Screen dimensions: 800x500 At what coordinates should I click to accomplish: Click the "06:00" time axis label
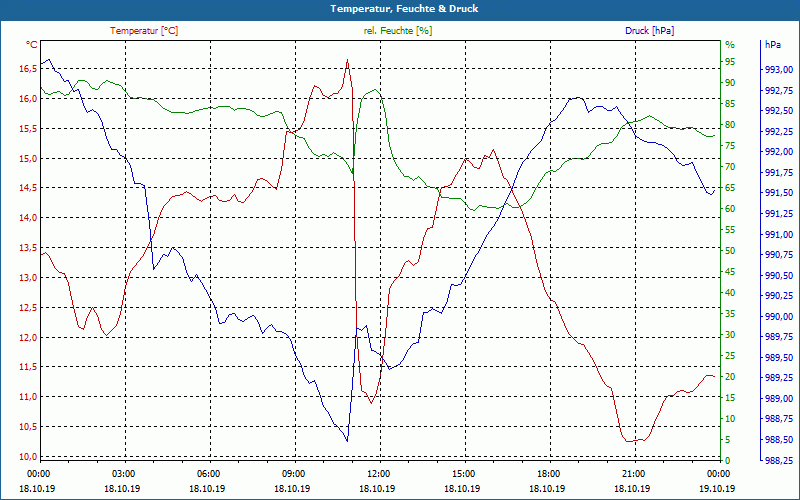coord(208,474)
